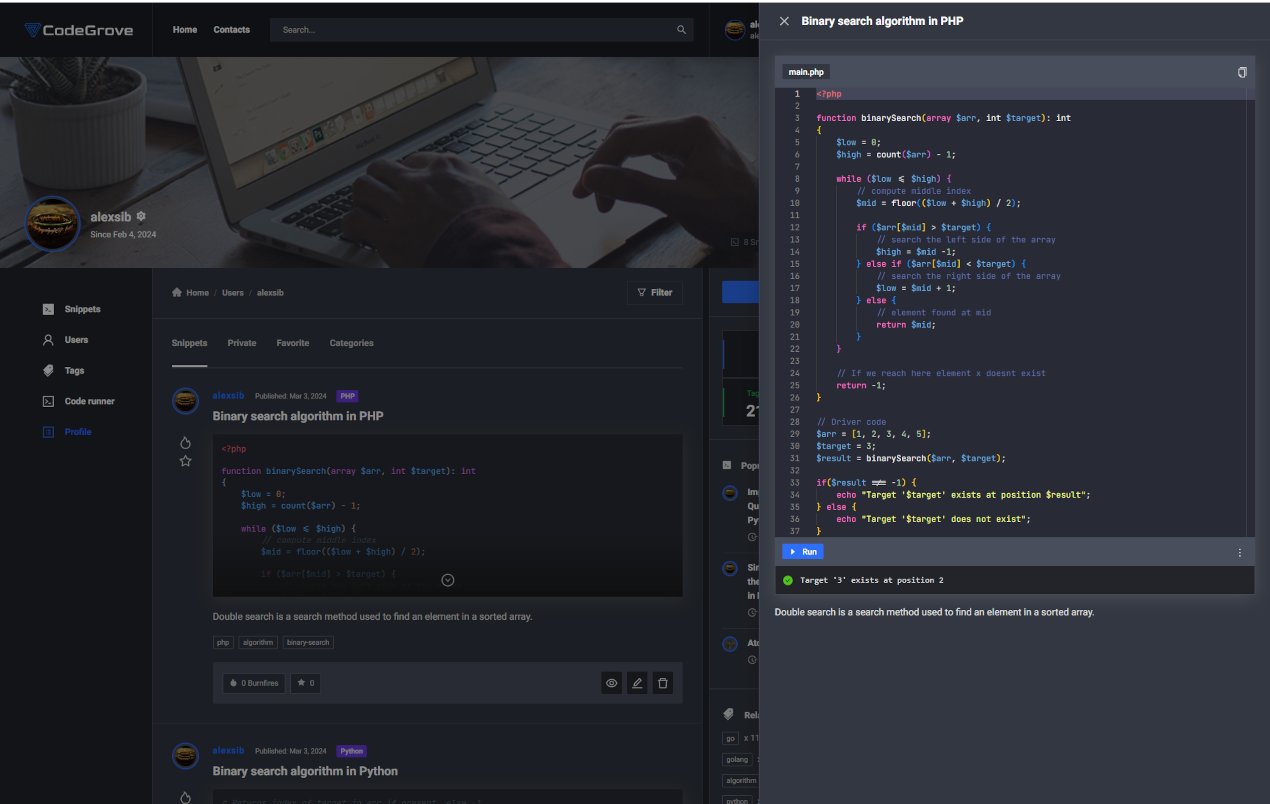The width and height of the screenshot is (1270, 804).
Task: Click the success check icon in output
Action: pyautogui.click(x=788, y=580)
